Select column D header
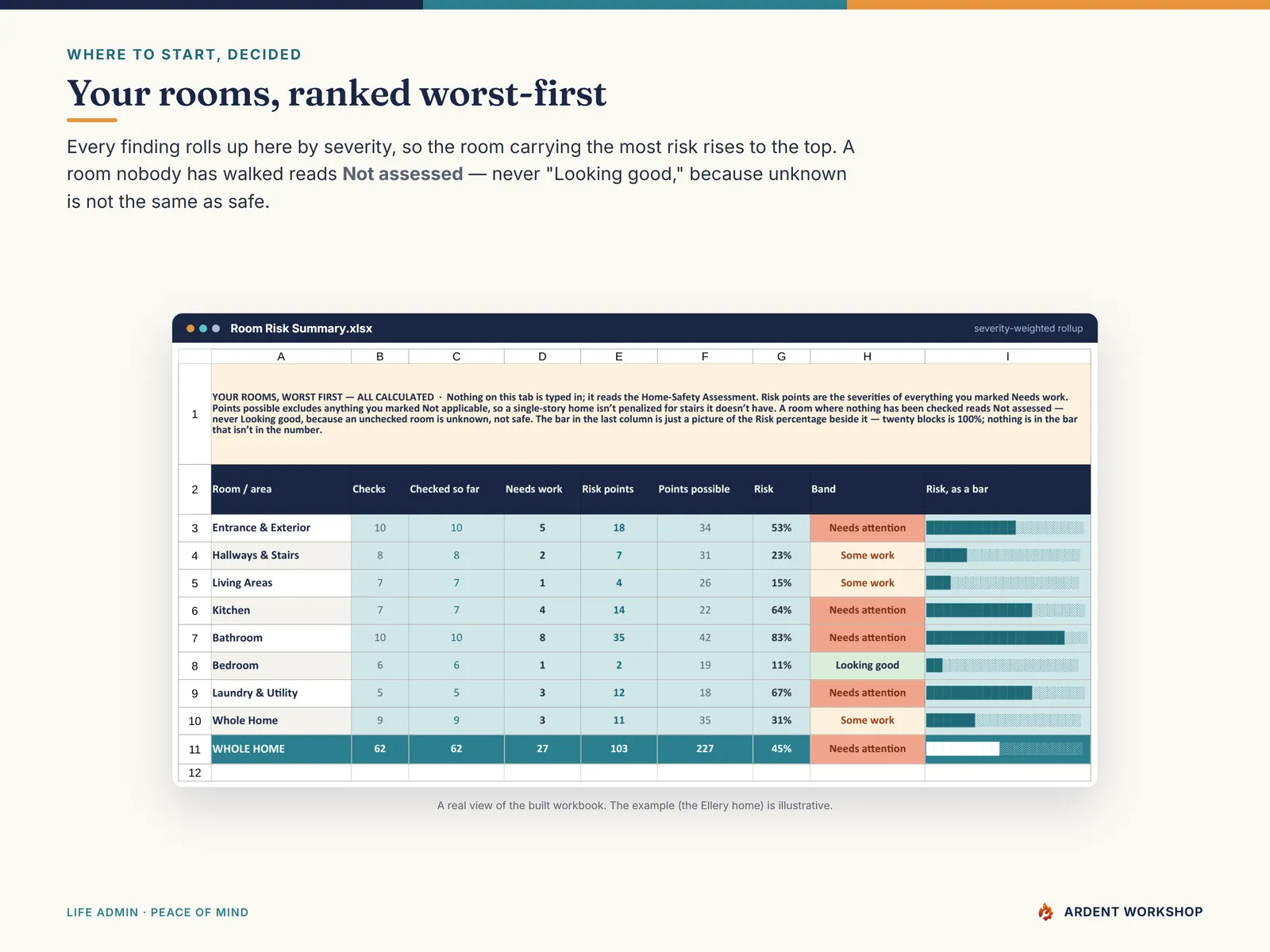Screen dimensions: 1270x952 [542, 357]
